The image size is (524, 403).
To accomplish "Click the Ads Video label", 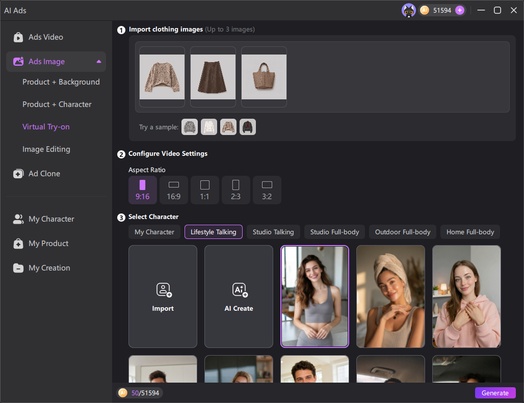I will pyautogui.click(x=46, y=37).
